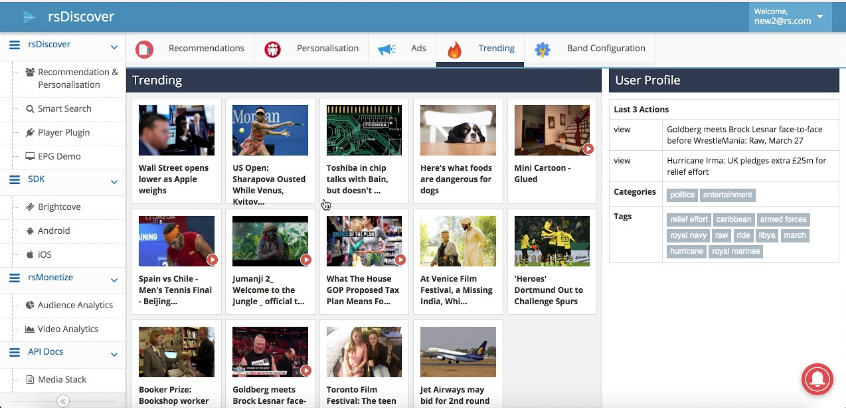Collapse the rsDiscover sidebar section
Screen dimensions: 846x408
point(114,45)
